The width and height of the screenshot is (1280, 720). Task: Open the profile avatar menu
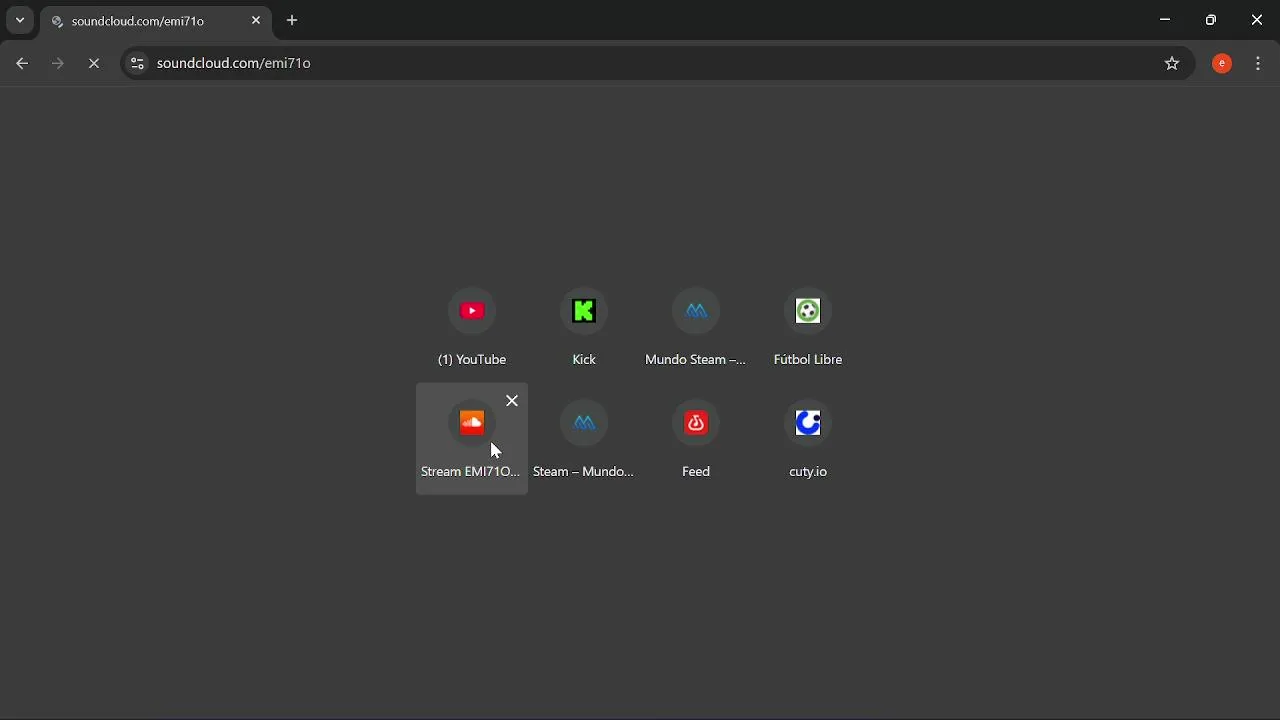tap(1223, 64)
